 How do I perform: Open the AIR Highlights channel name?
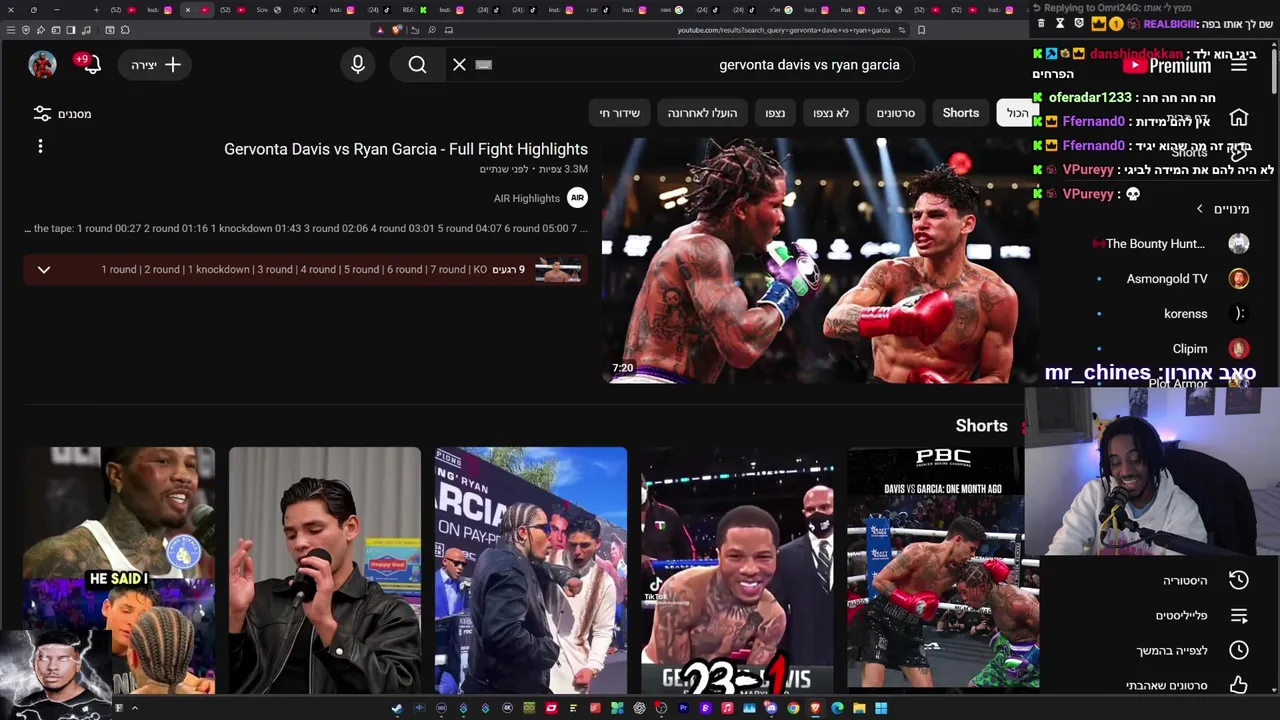[526, 198]
